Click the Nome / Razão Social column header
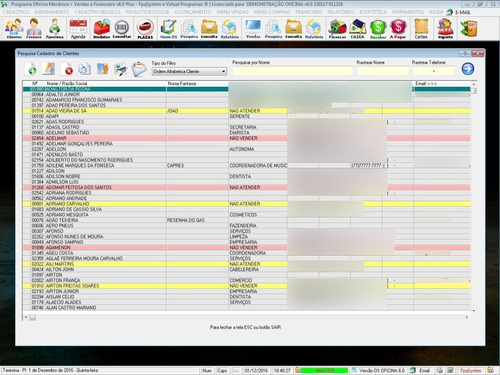 click(x=67, y=83)
